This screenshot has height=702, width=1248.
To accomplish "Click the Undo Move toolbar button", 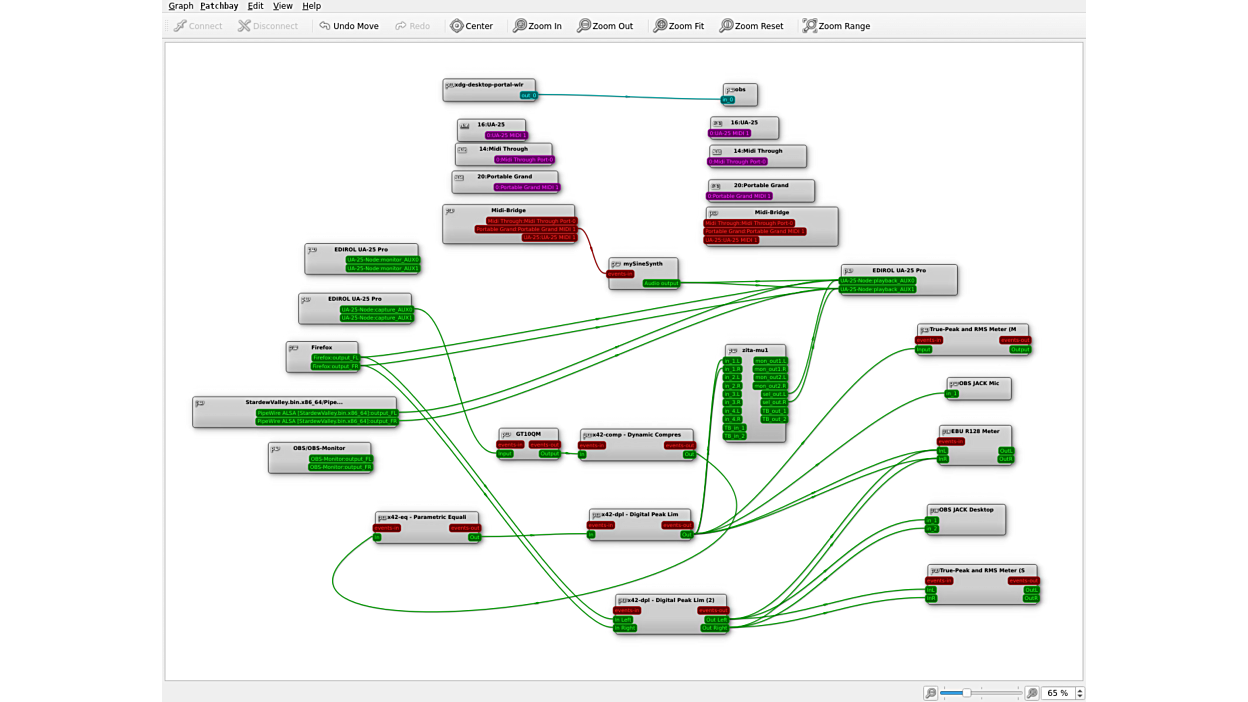I will (x=348, y=26).
